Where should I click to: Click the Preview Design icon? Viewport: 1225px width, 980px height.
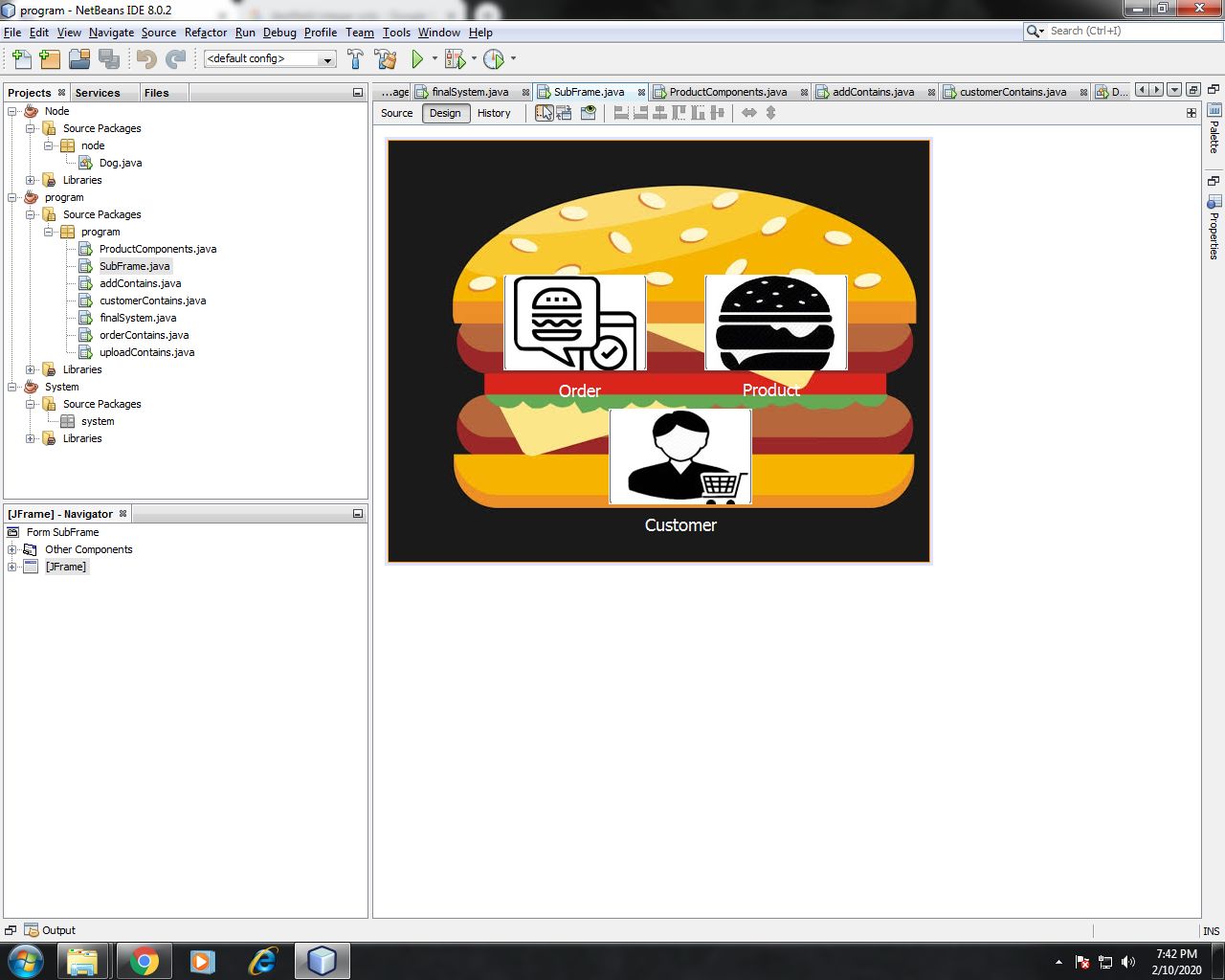tap(588, 112)
